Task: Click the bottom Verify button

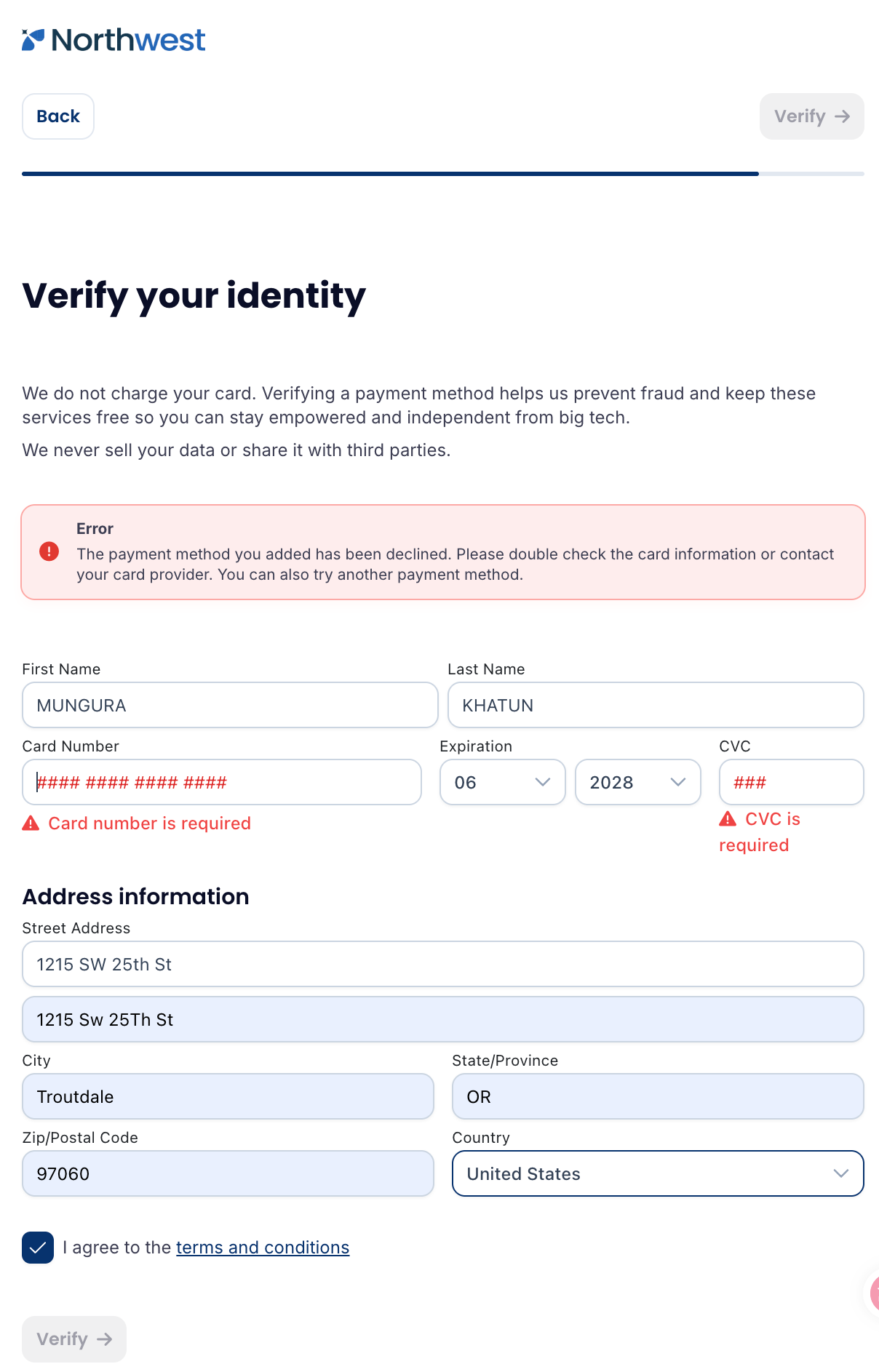Action: [x=74, y=1339]
